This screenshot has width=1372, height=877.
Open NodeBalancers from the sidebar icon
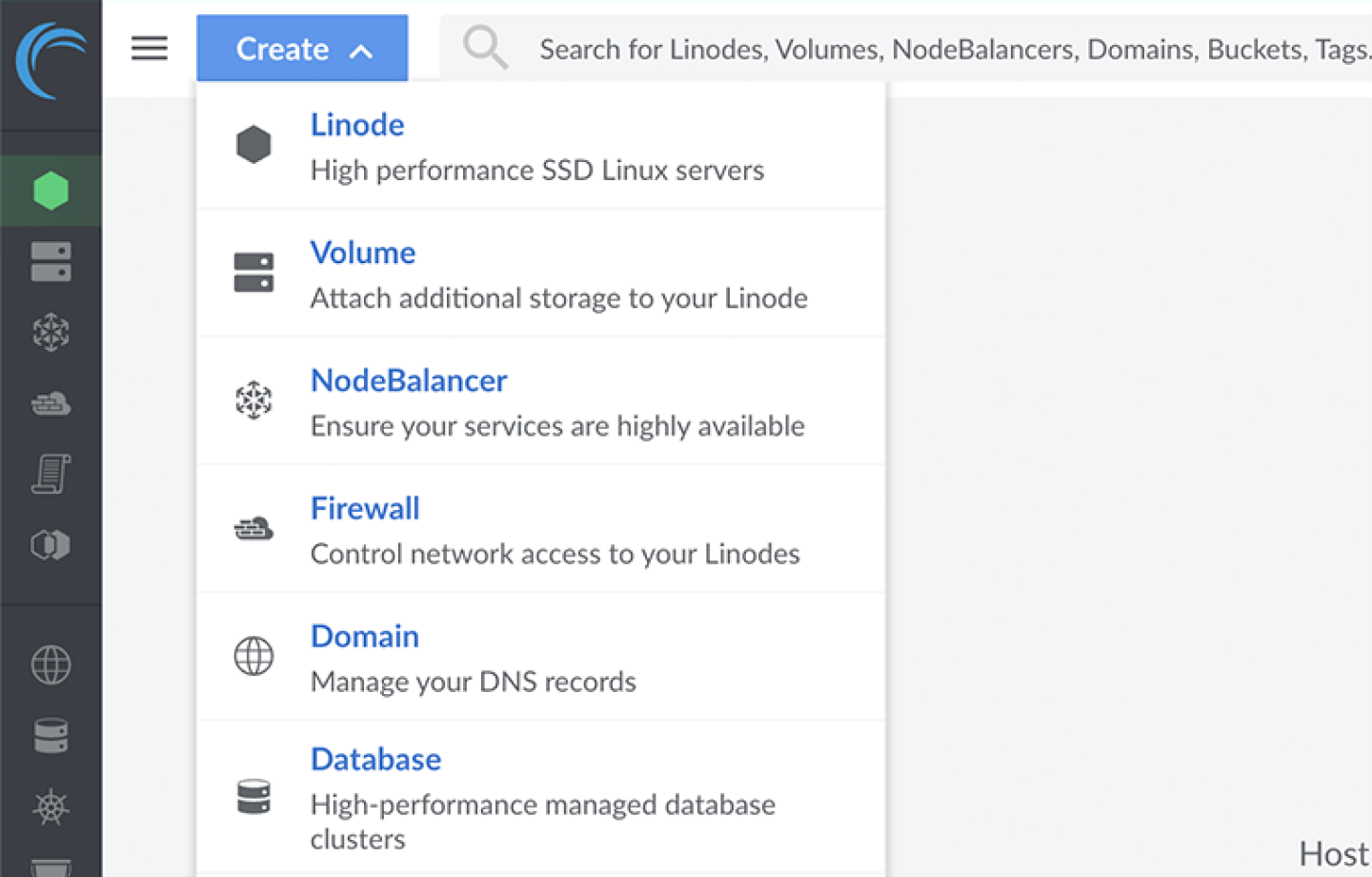coord(50,332)
